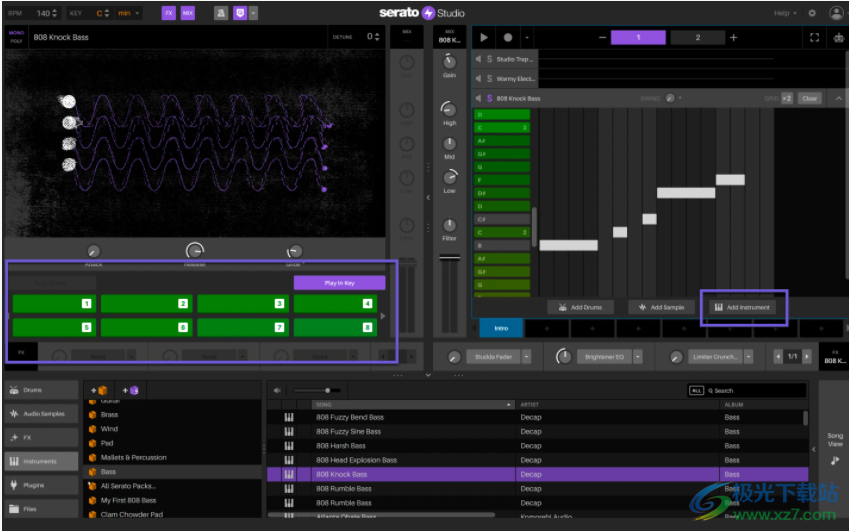Toggle the purple FX button at top
Viewport: 849px width, 531px height.
click(169, 13)
